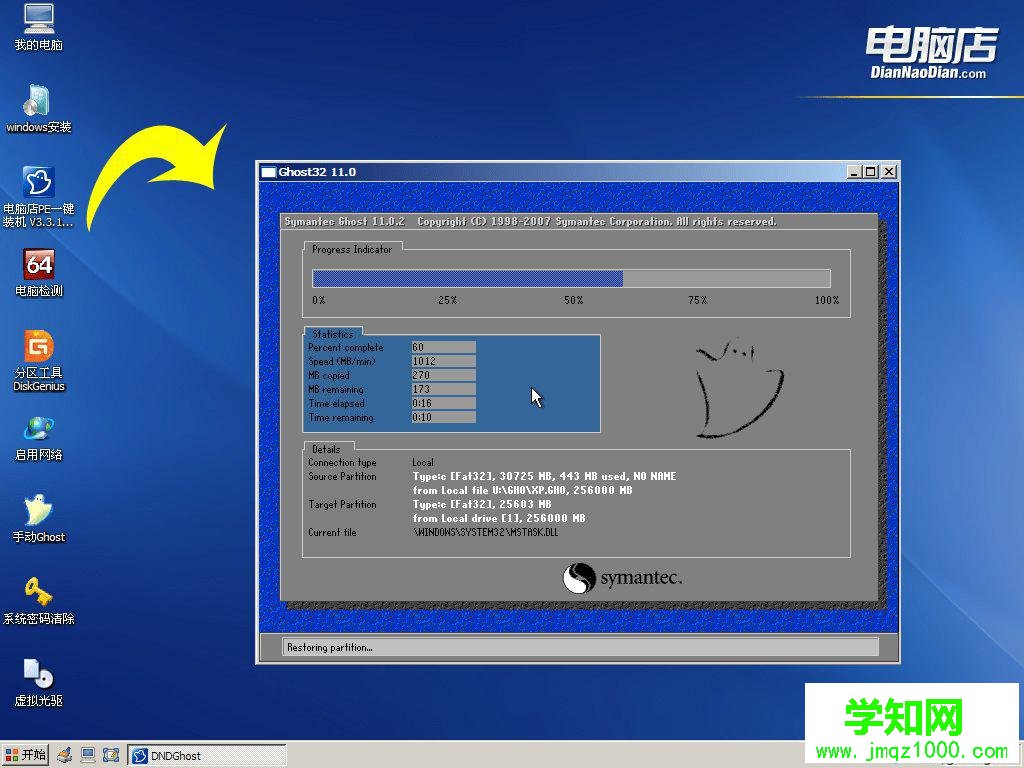Click the Connection type value Local

(x=423, y=462)
